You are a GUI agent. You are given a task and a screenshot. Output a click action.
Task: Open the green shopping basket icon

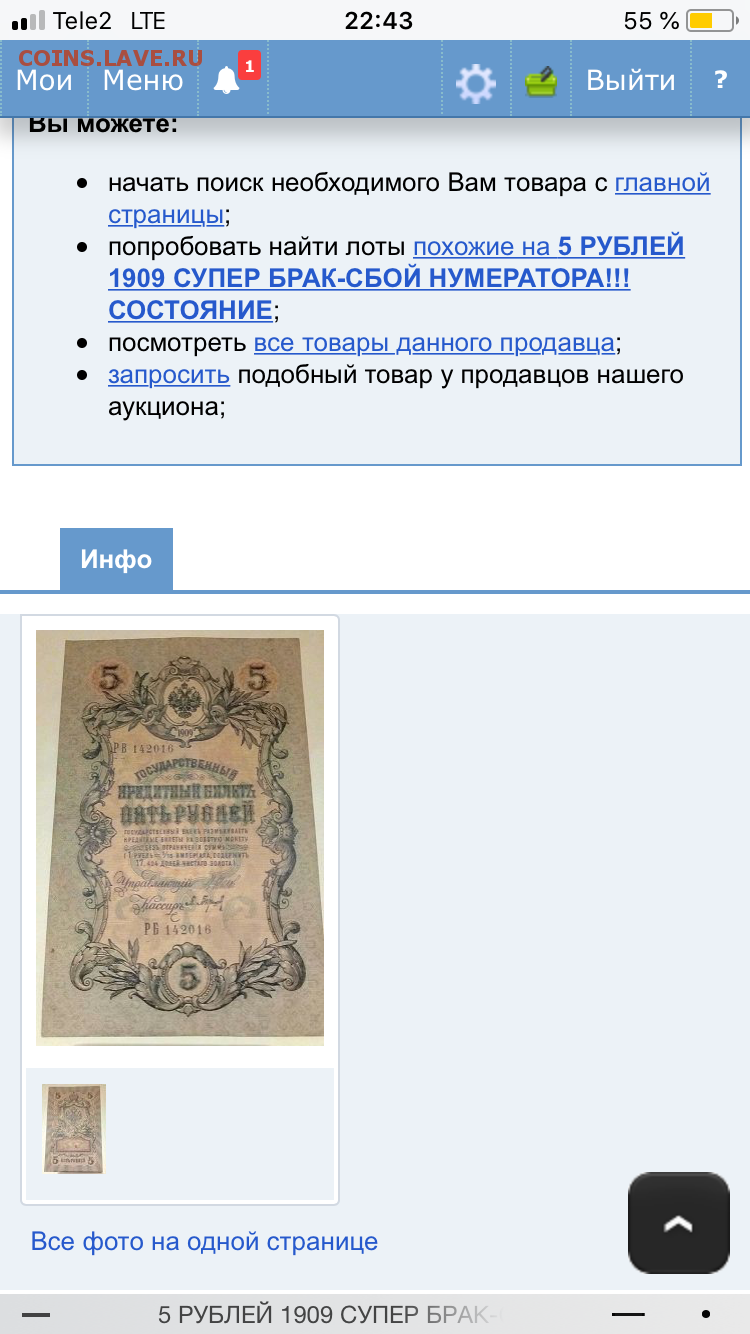coord(541,81)
